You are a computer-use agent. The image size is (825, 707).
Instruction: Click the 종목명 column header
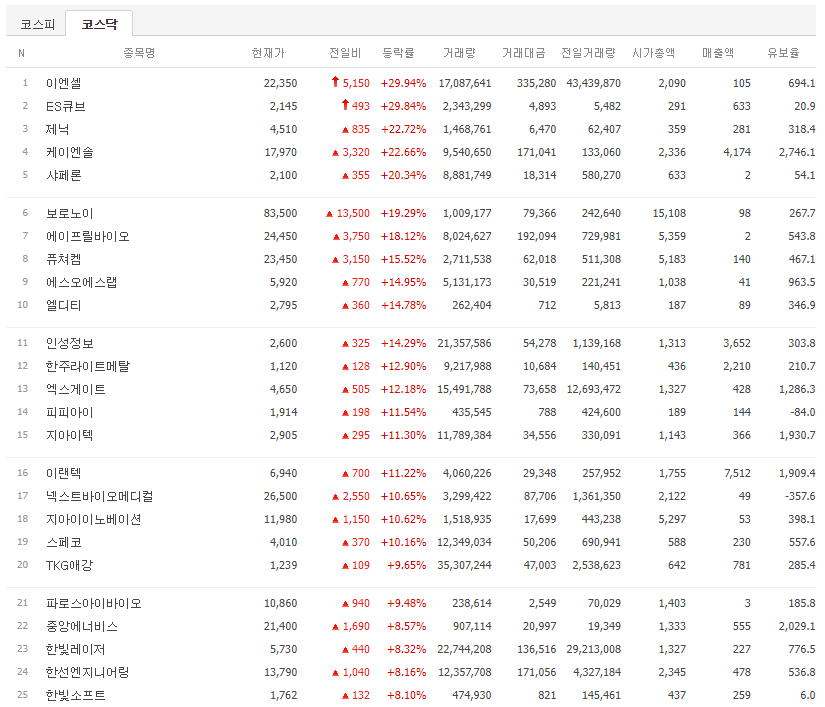pos(139,53)
